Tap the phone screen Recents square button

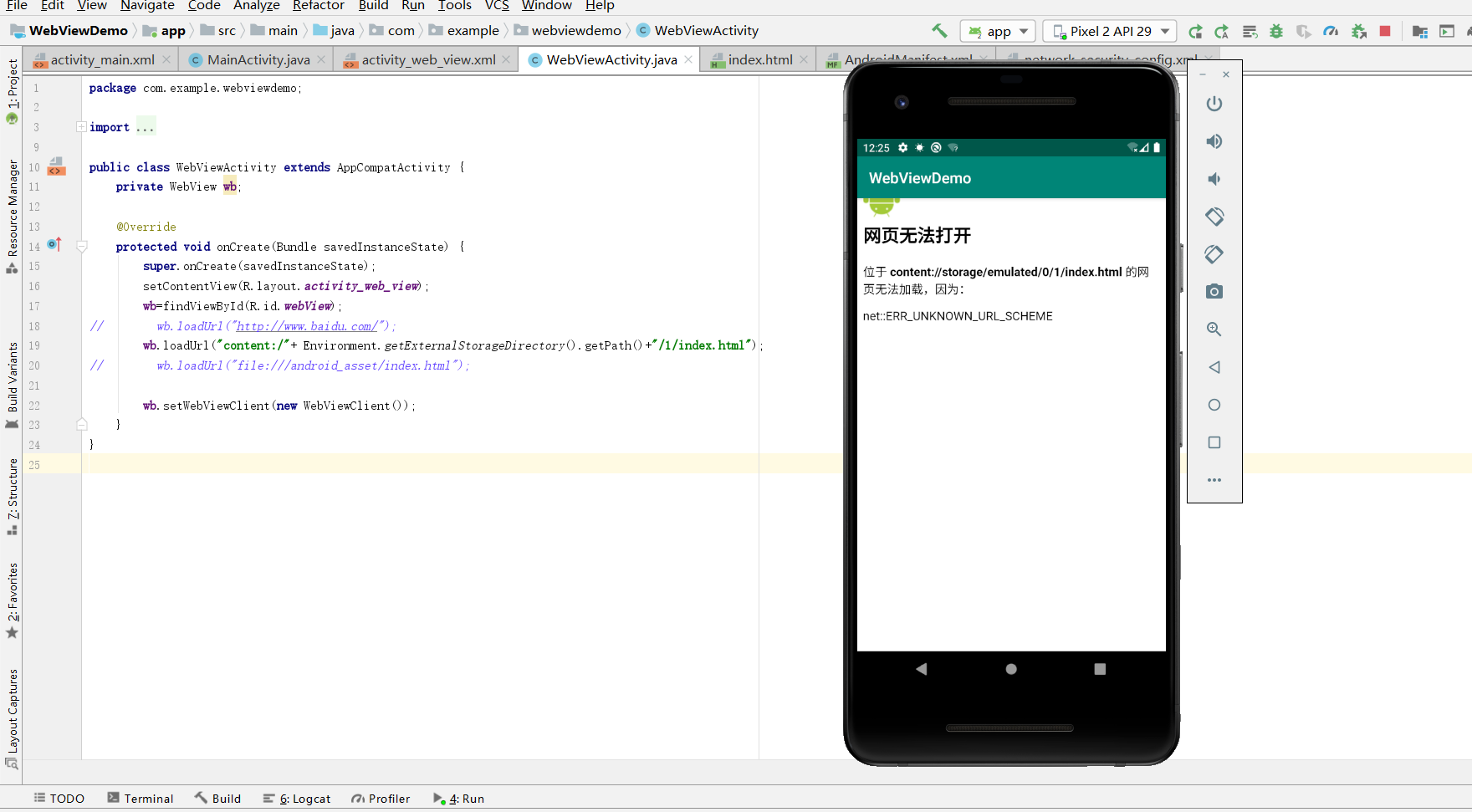point(1100,669)
